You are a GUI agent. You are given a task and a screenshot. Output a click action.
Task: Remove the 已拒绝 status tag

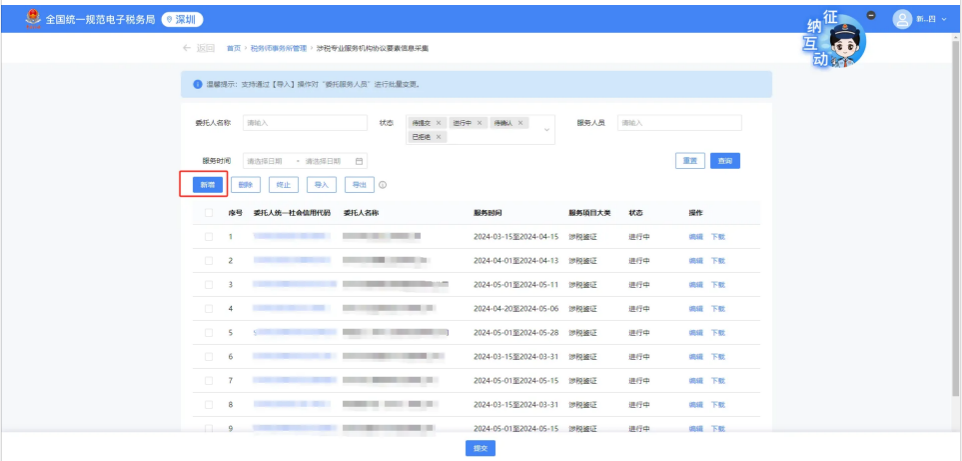pyautogui.click(x=438, y=137)
